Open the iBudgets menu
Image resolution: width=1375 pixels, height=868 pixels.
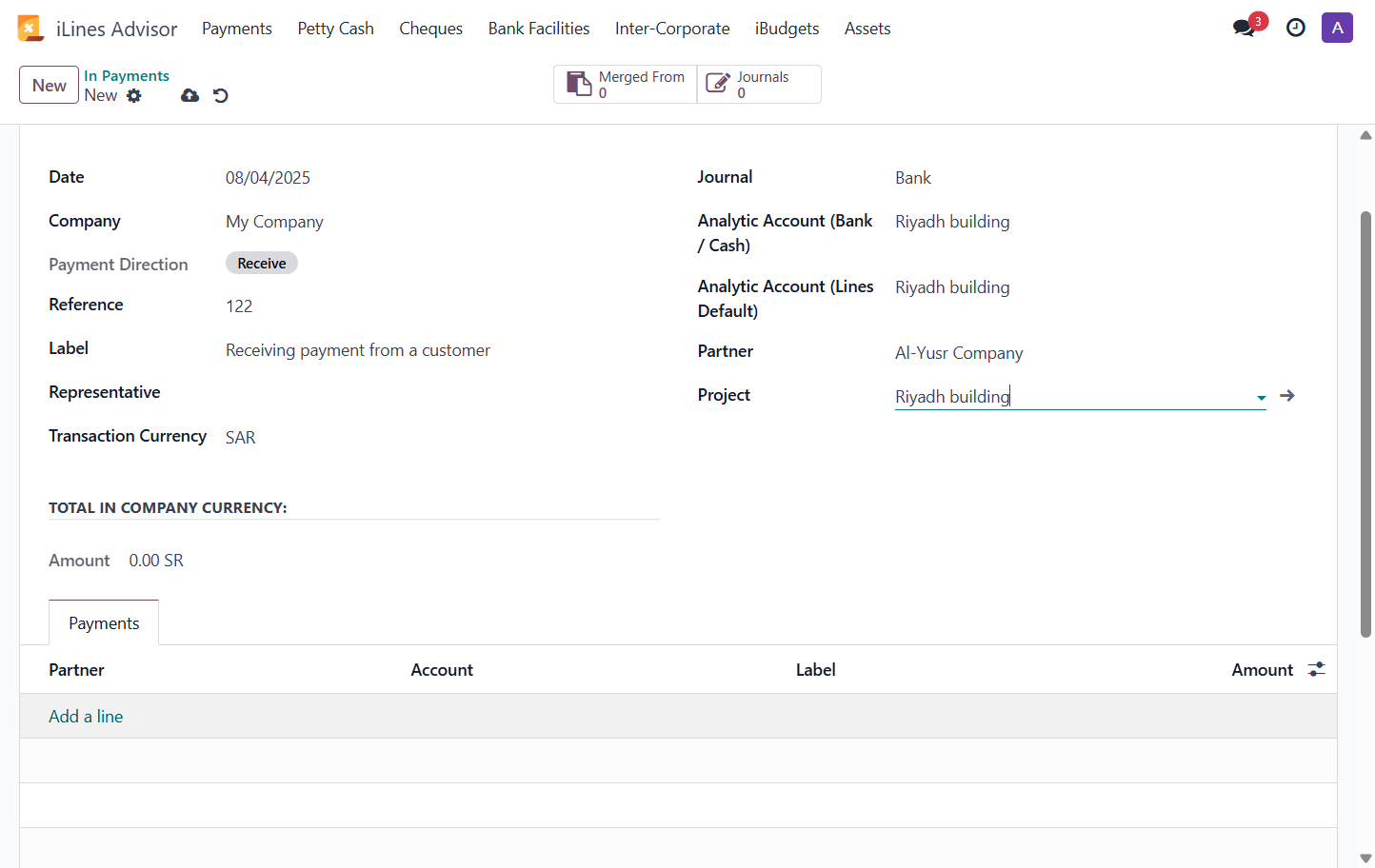787,29
